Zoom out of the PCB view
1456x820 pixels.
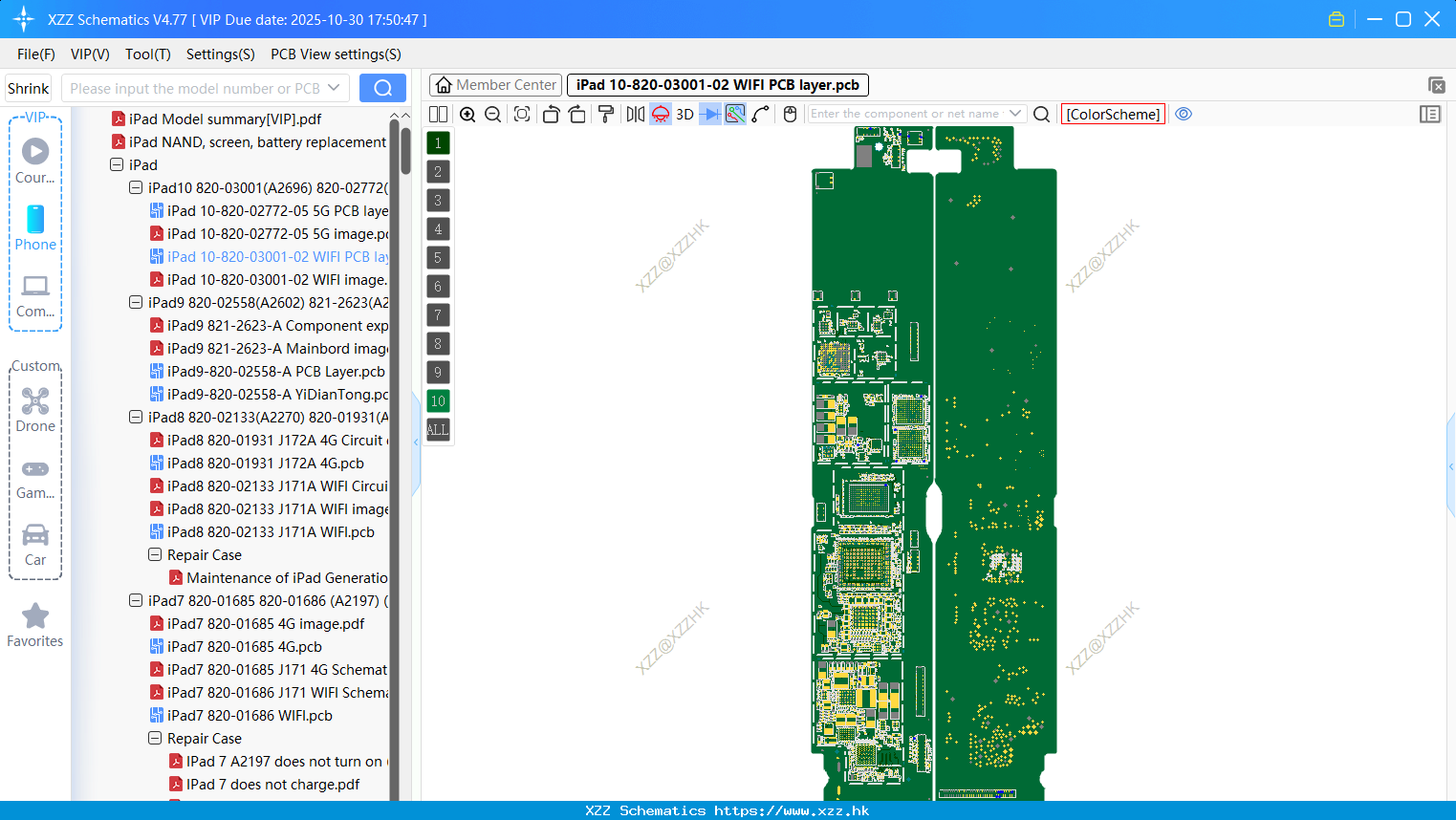[x=493, y=114]
